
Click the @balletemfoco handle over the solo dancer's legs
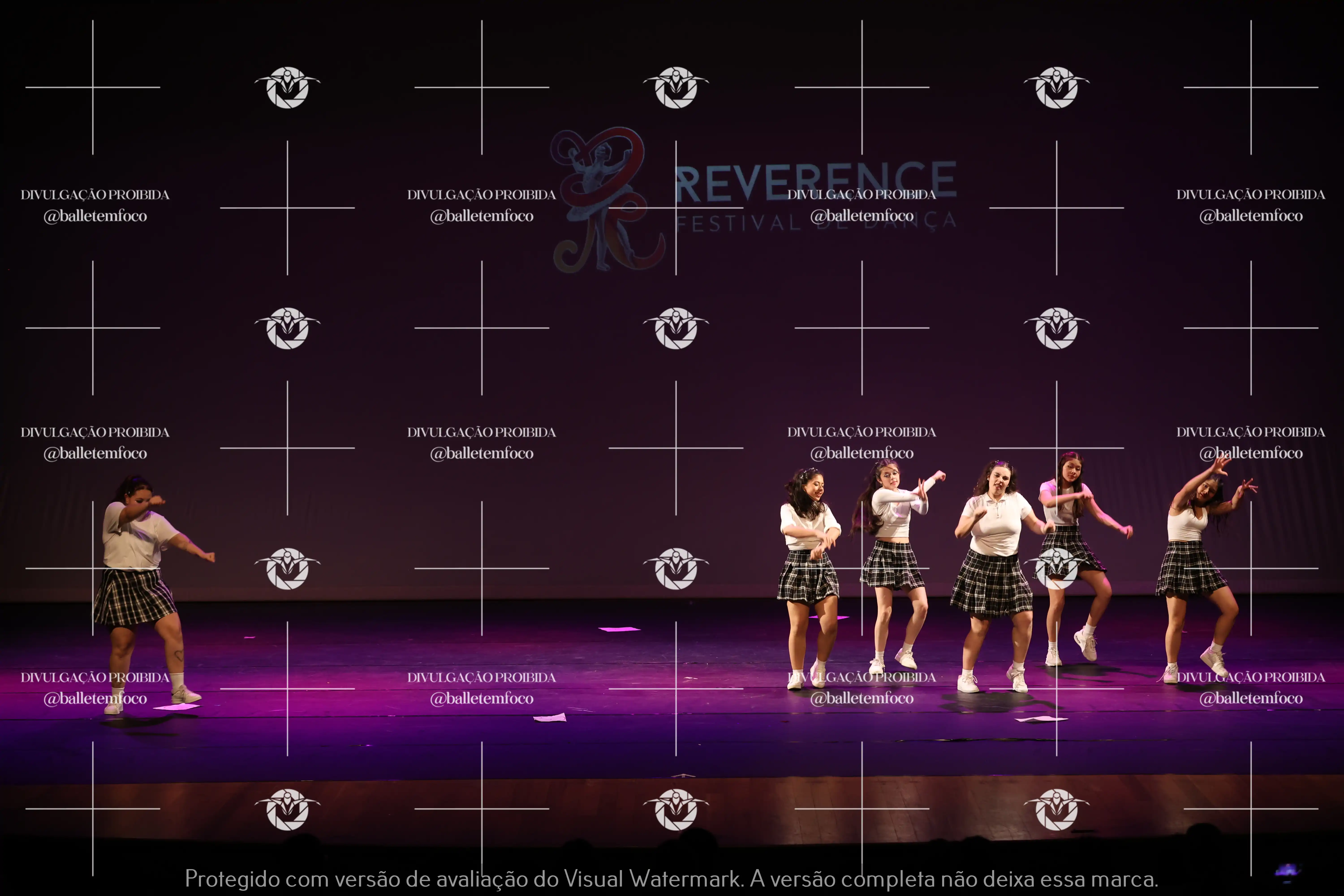[95, 698]
